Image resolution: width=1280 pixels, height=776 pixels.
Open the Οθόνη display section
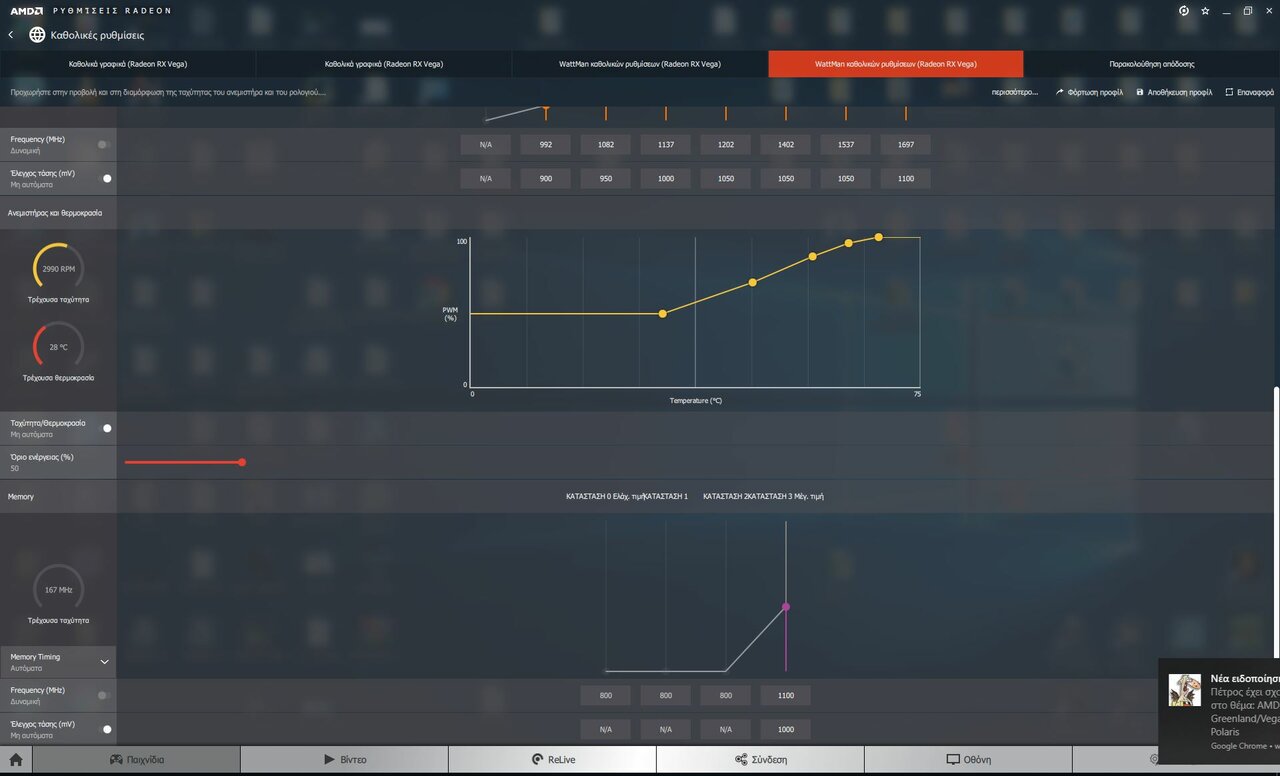coord(968,759)
